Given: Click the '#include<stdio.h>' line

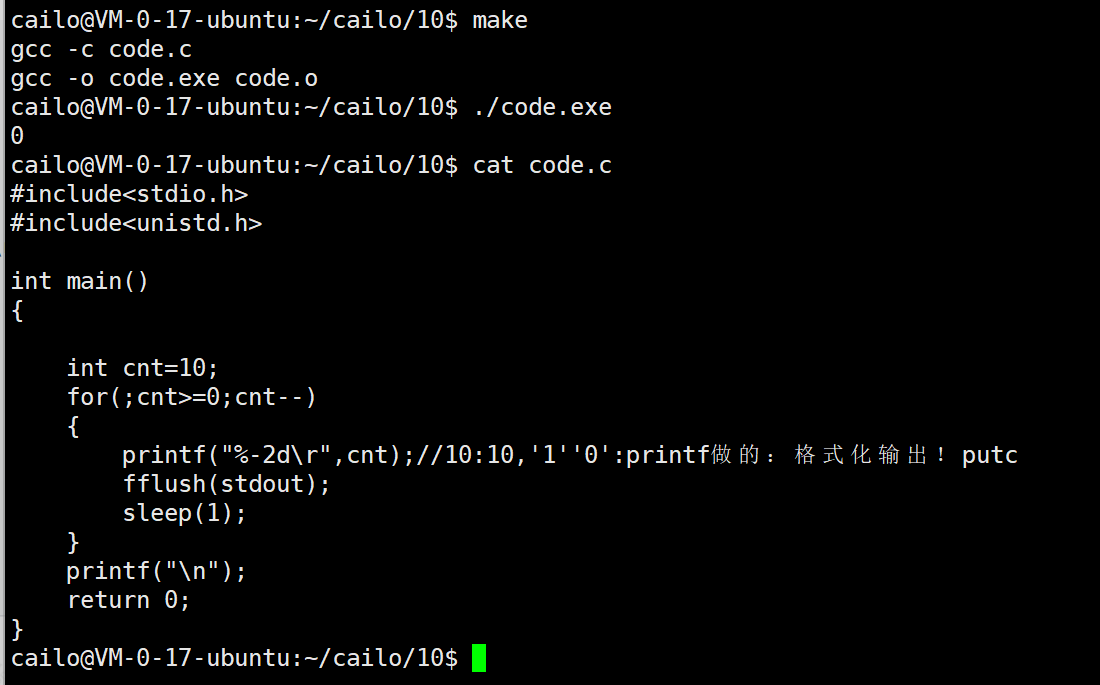Looking at the screenshot, I should point(129,194).
